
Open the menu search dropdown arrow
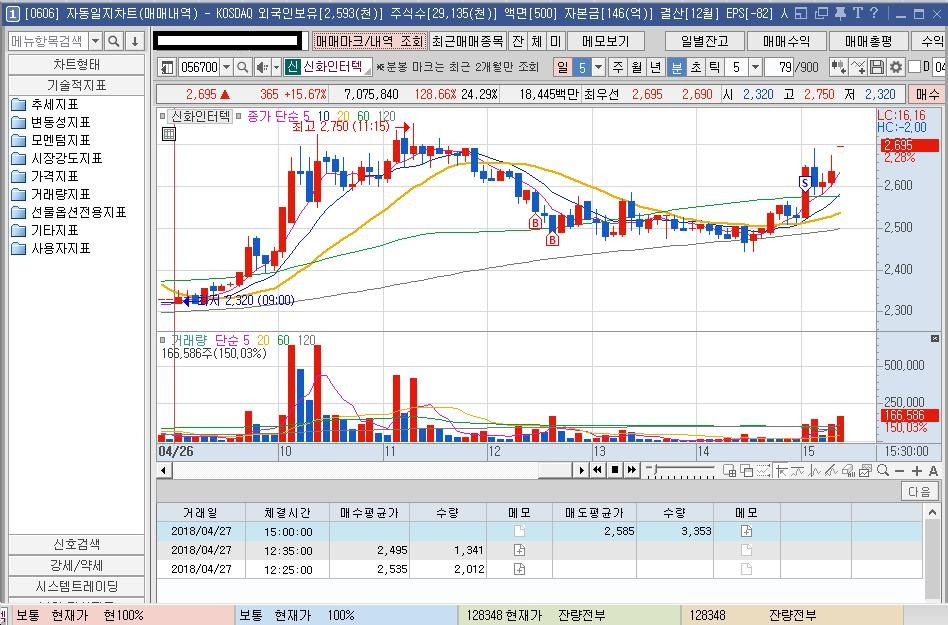pos(96,41)
